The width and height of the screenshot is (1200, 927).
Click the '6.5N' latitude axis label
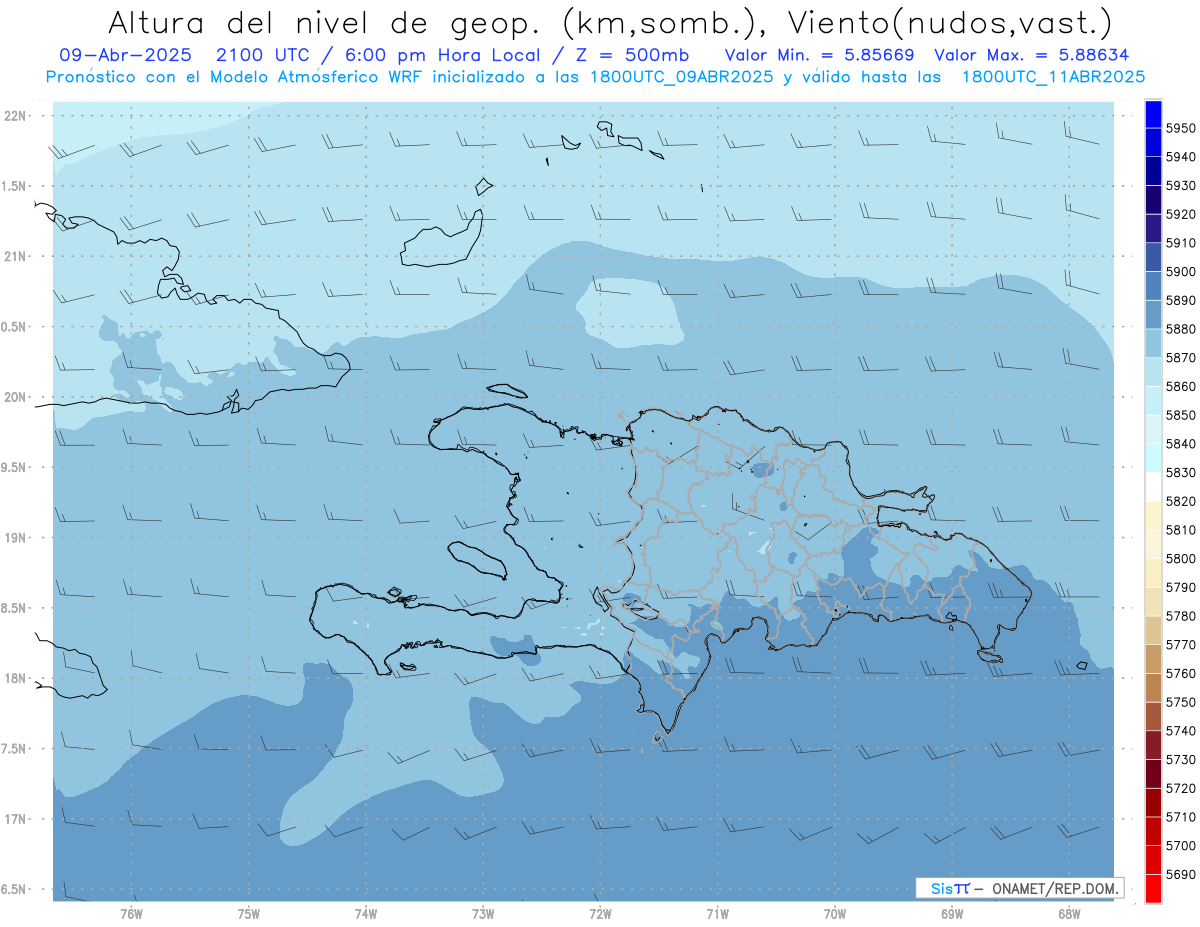click(15, 889)
